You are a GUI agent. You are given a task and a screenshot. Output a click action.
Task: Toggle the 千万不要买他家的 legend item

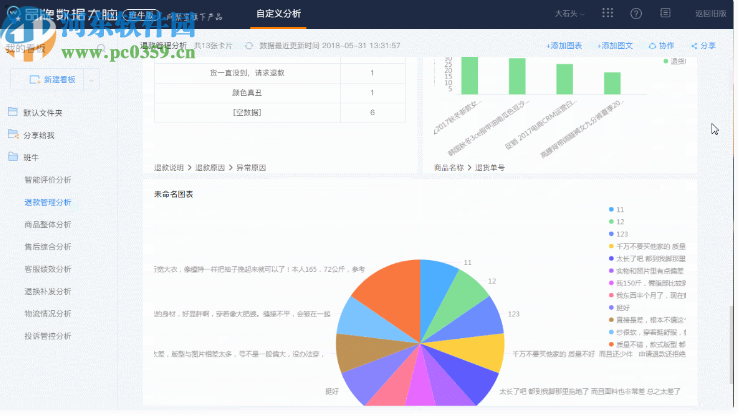pos(647,246)
